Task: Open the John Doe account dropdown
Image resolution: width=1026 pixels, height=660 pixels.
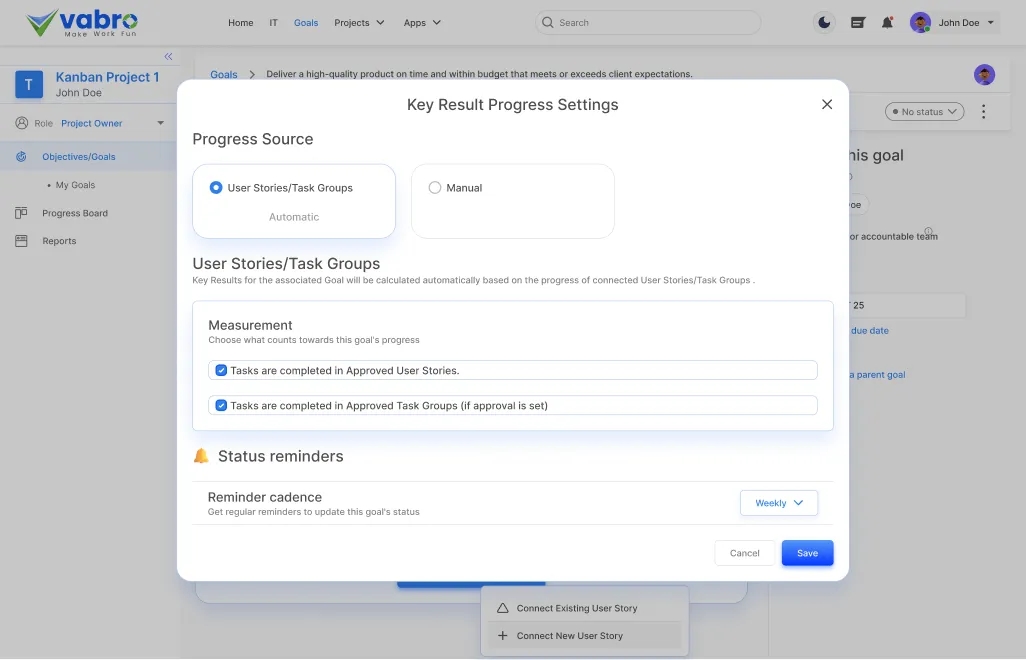Action: point(954,23)
